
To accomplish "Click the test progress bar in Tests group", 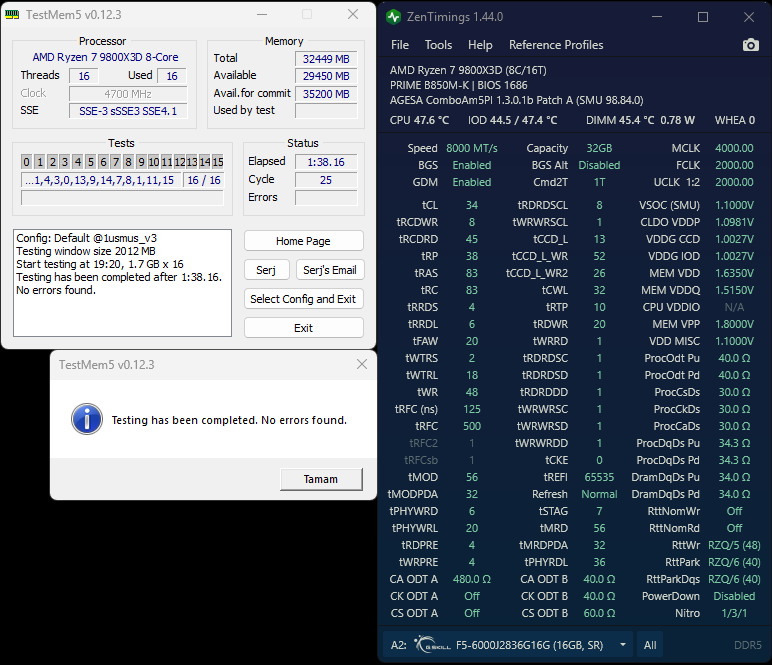I will click(x=122, y=198).
